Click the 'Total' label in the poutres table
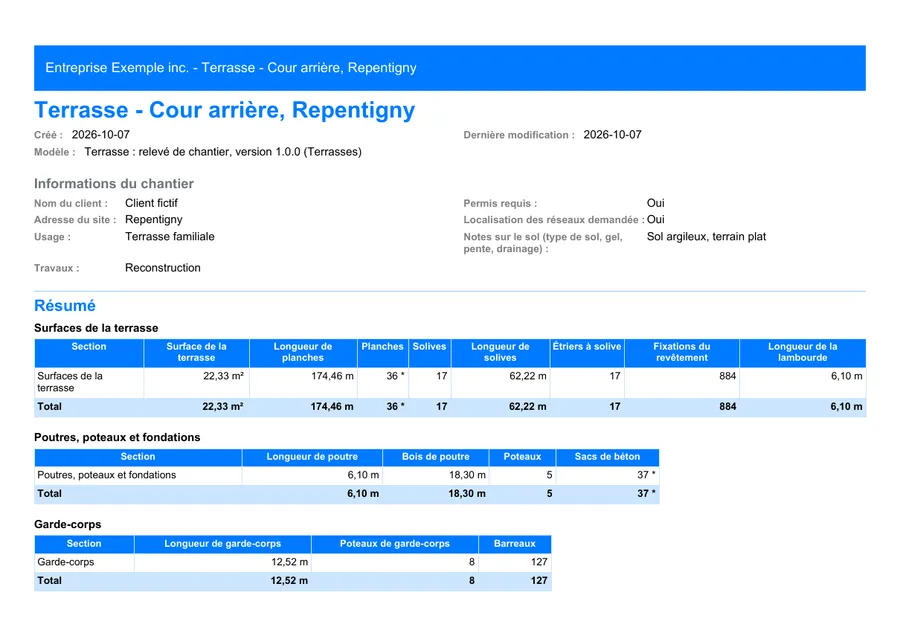Screen dimensions: 900x636 click(49, 494)
